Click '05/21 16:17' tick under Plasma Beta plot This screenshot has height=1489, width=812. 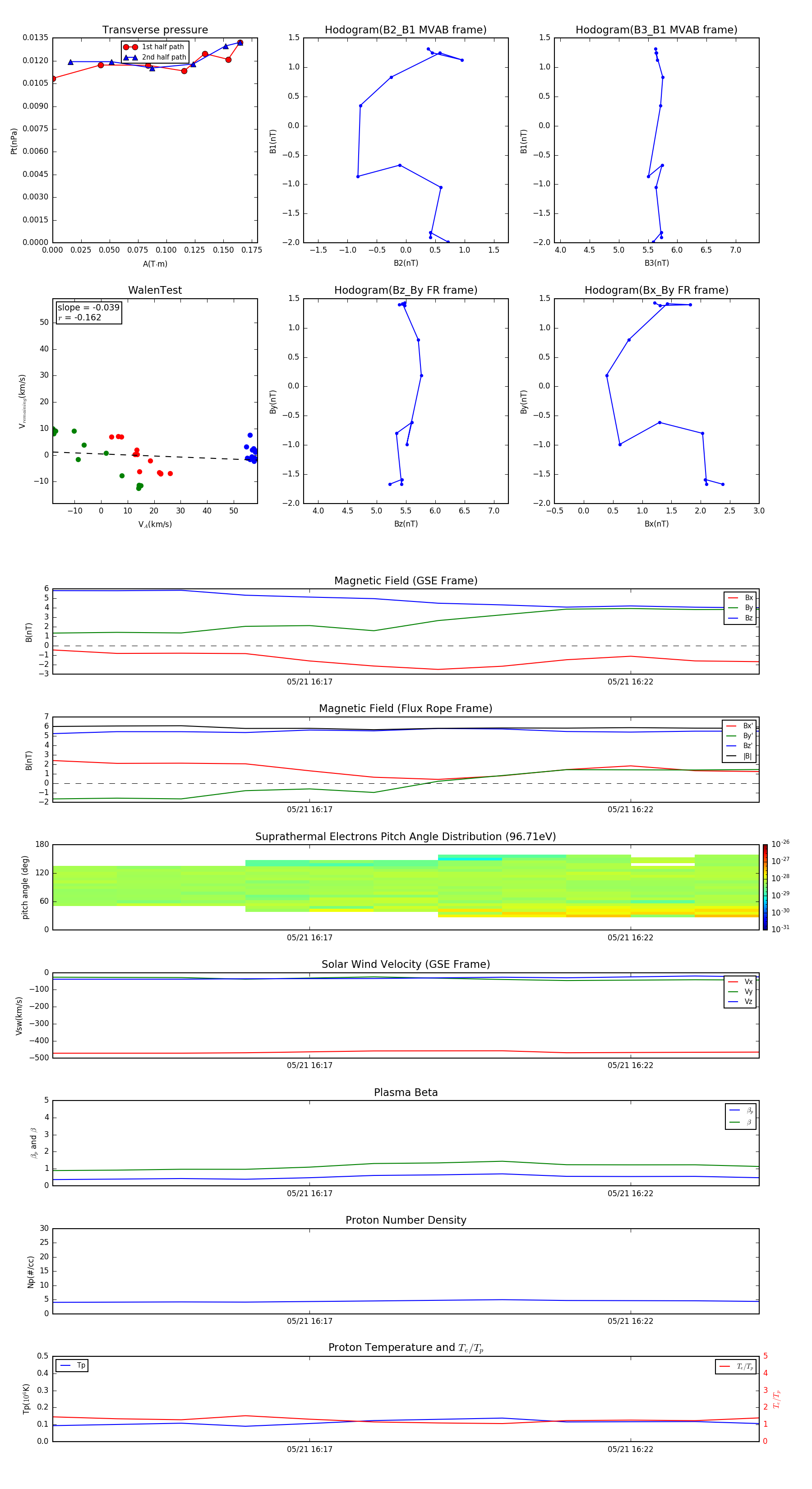click(x=310, y=1193)
